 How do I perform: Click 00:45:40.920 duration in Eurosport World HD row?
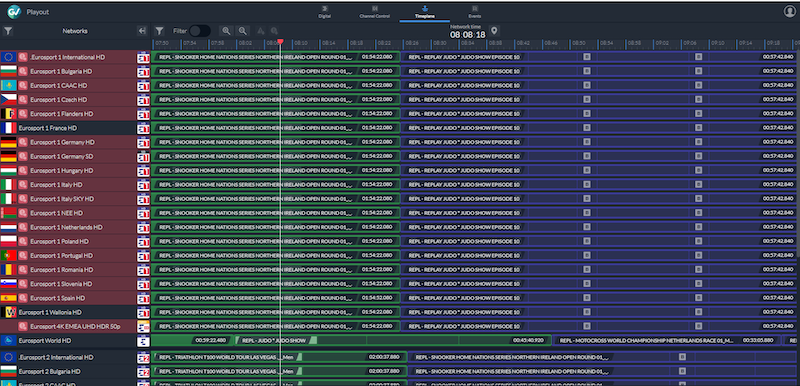(528, 341)
